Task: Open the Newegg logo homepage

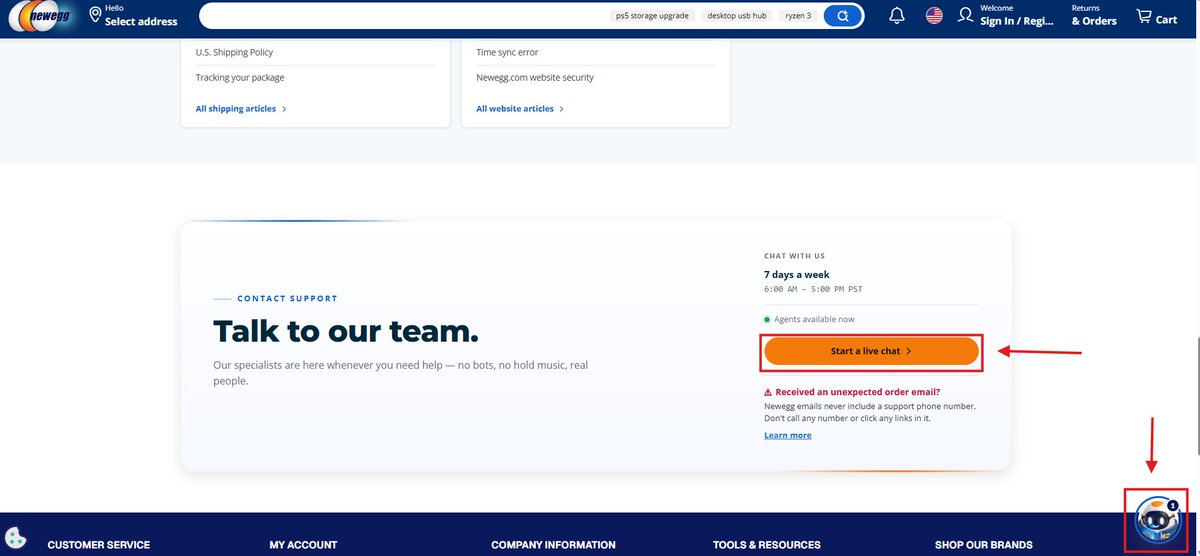Action: click(40, 16)
